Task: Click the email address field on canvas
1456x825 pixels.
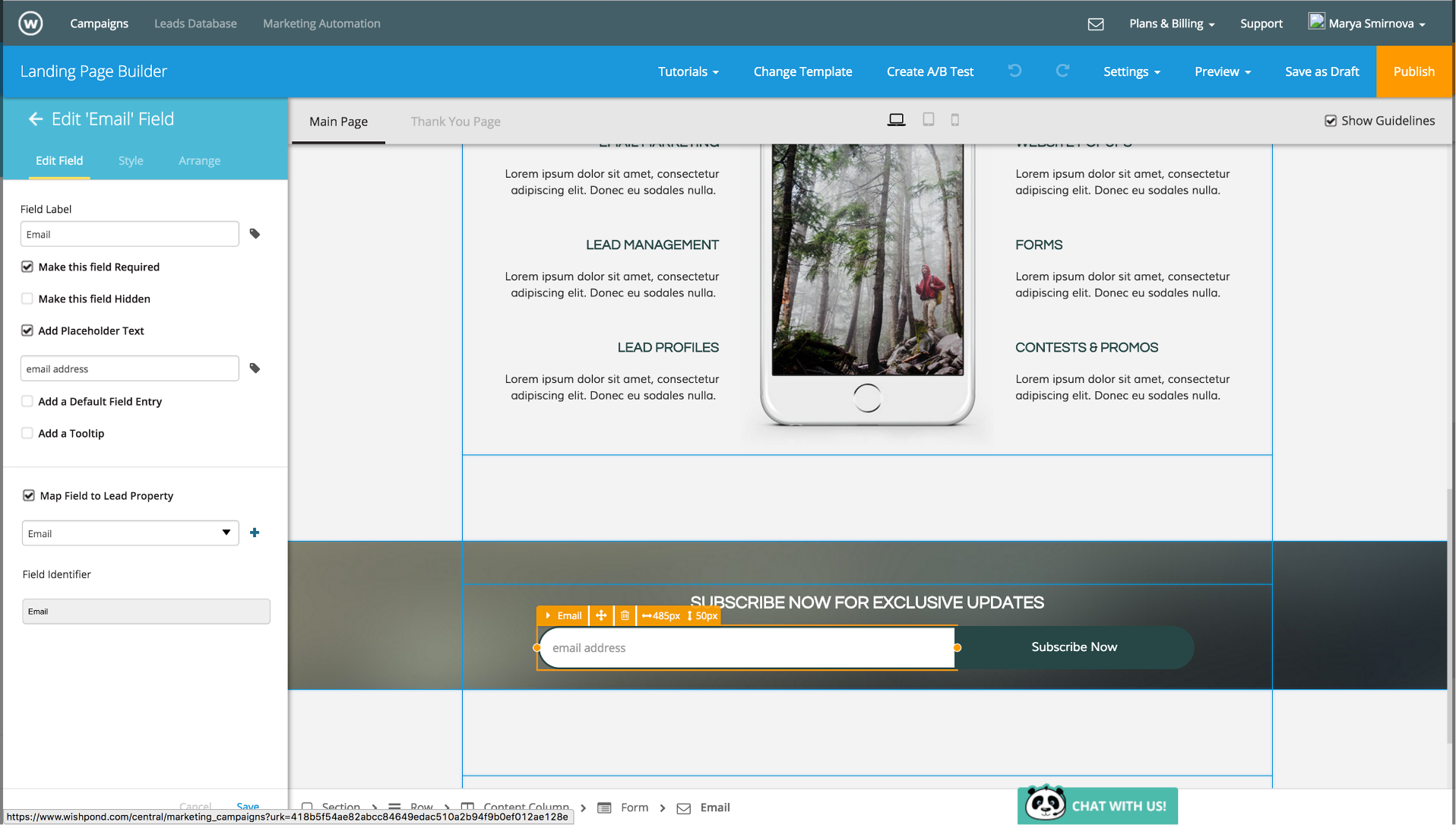Action: coord(747,648)
